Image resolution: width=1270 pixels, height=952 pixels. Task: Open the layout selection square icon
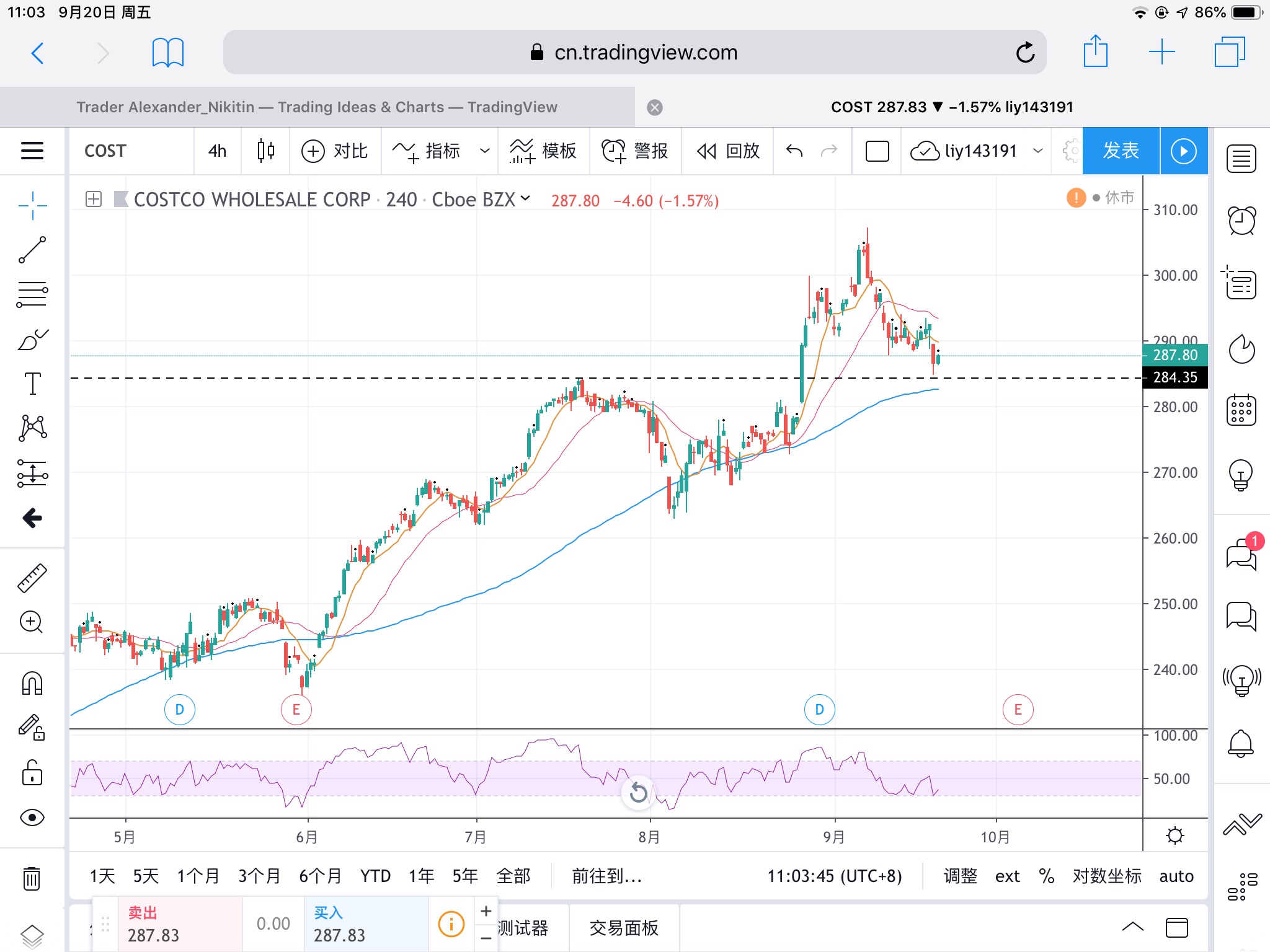click(x=877, y=151)
